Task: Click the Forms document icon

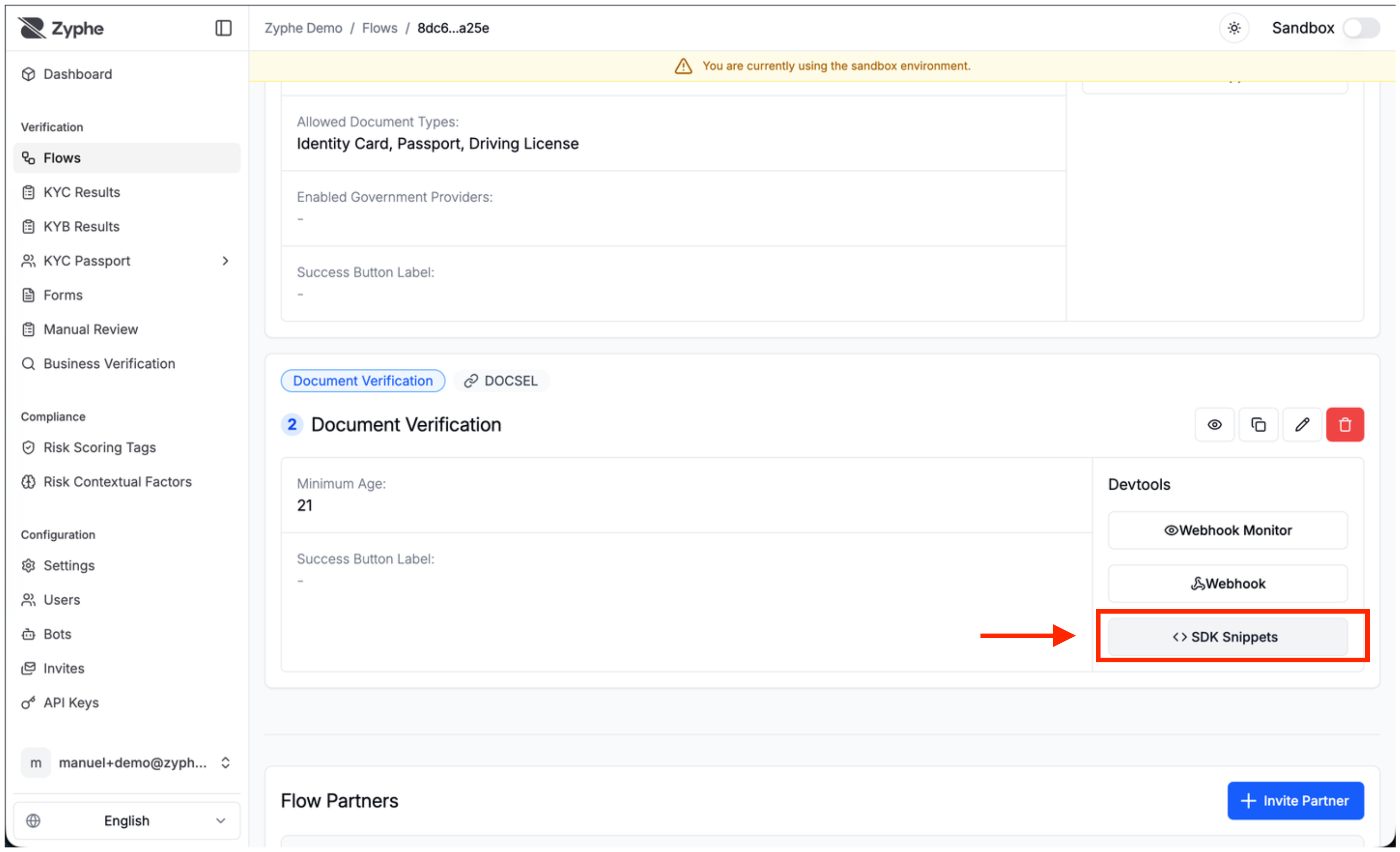Action: [28, 295]
